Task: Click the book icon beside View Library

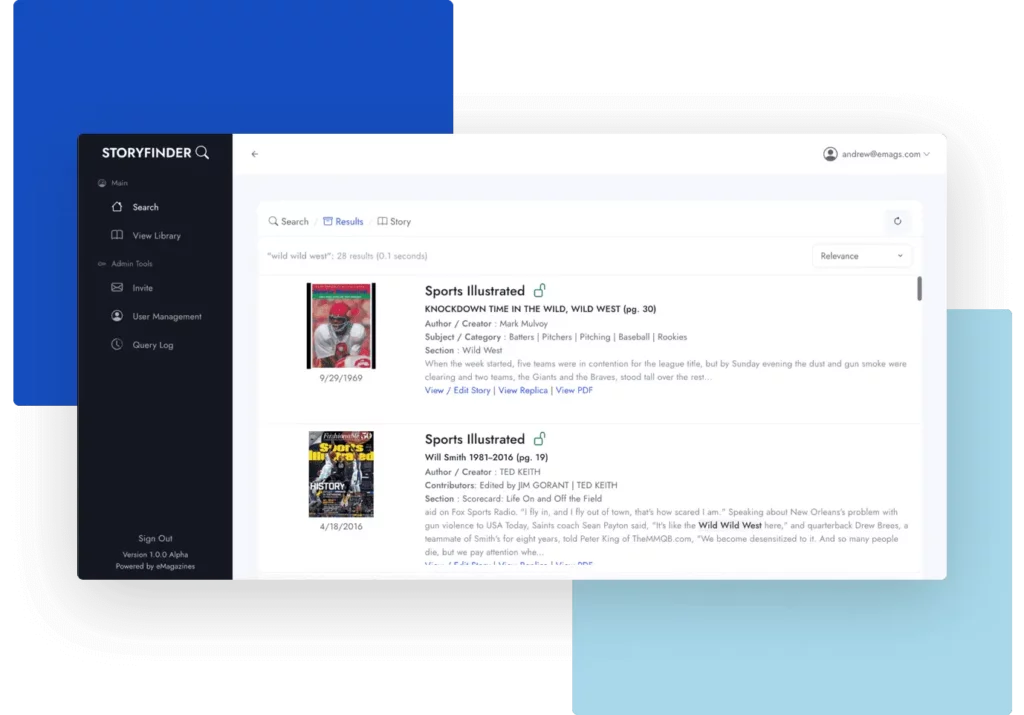Action: pos(117,235)
